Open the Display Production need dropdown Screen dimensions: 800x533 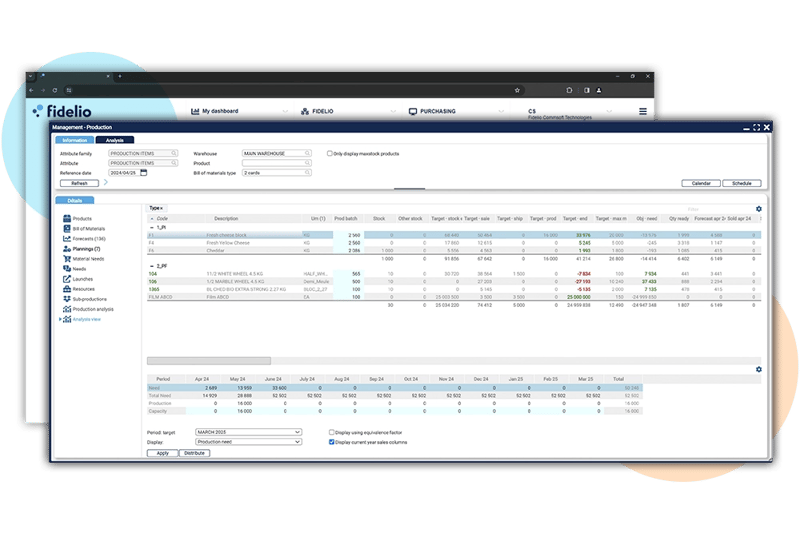[248, 442]
